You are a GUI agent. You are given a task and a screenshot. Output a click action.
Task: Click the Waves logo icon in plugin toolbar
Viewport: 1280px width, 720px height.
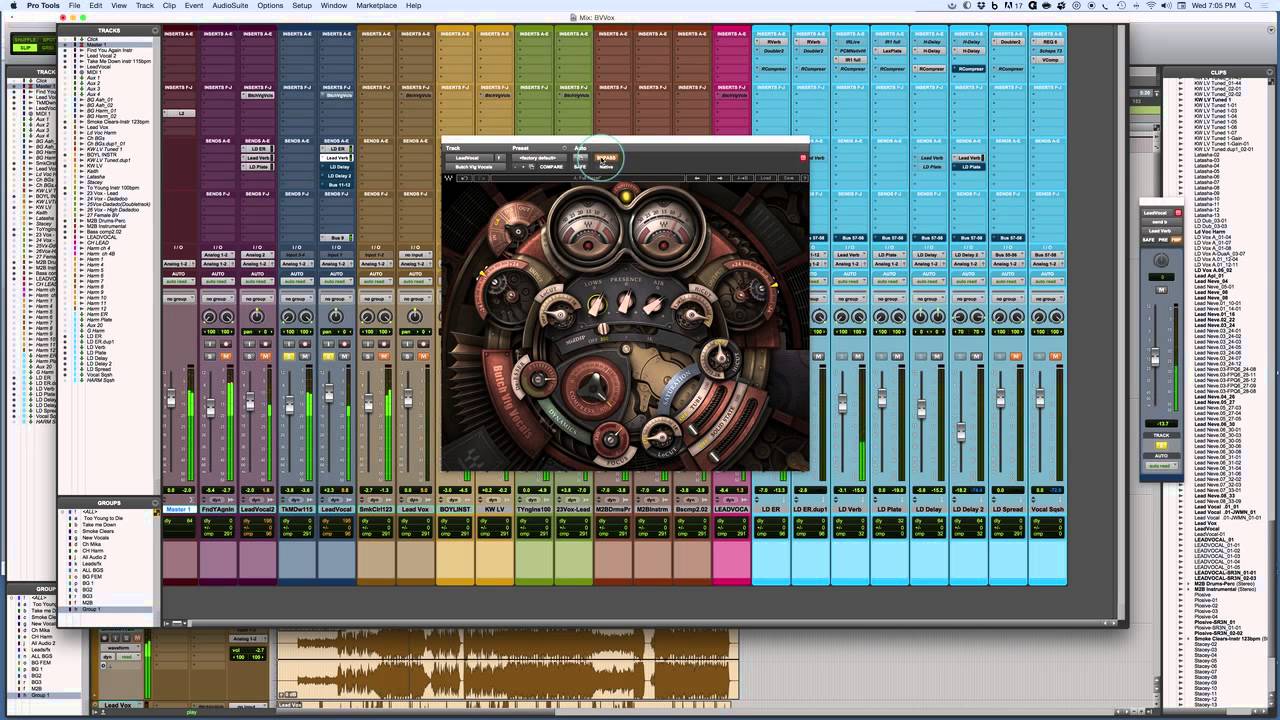tap(448, 178)
